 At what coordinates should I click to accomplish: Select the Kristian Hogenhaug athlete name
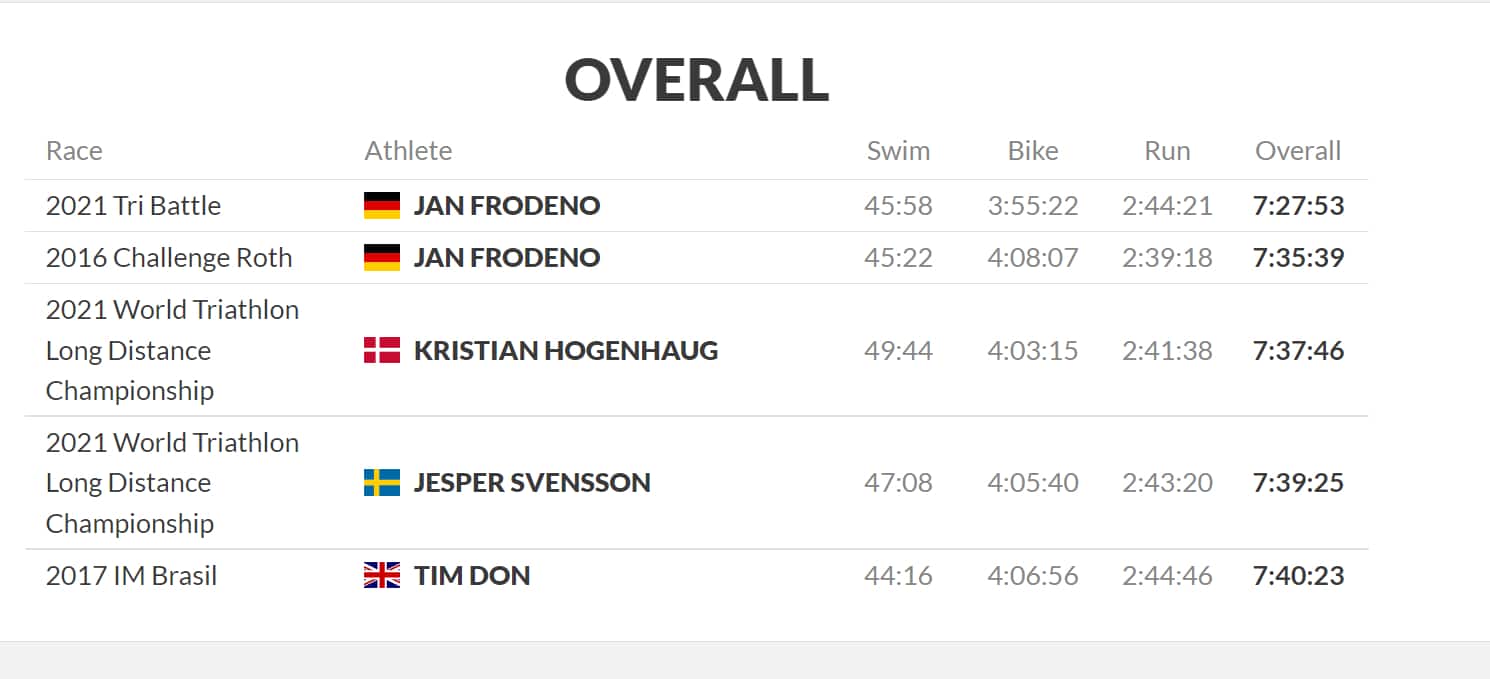(566, 351)
